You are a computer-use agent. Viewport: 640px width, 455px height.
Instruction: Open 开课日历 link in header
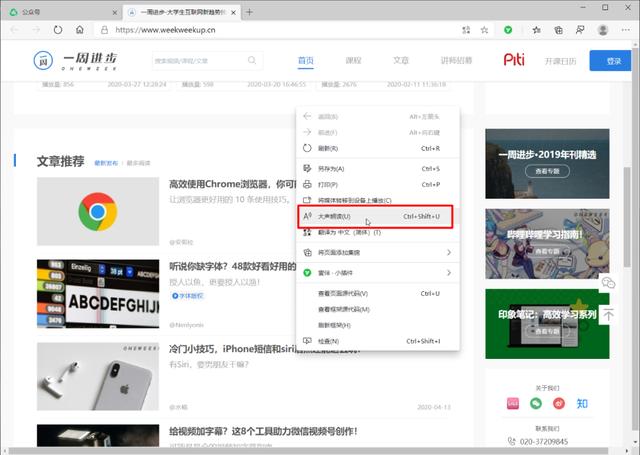point(560,61)
